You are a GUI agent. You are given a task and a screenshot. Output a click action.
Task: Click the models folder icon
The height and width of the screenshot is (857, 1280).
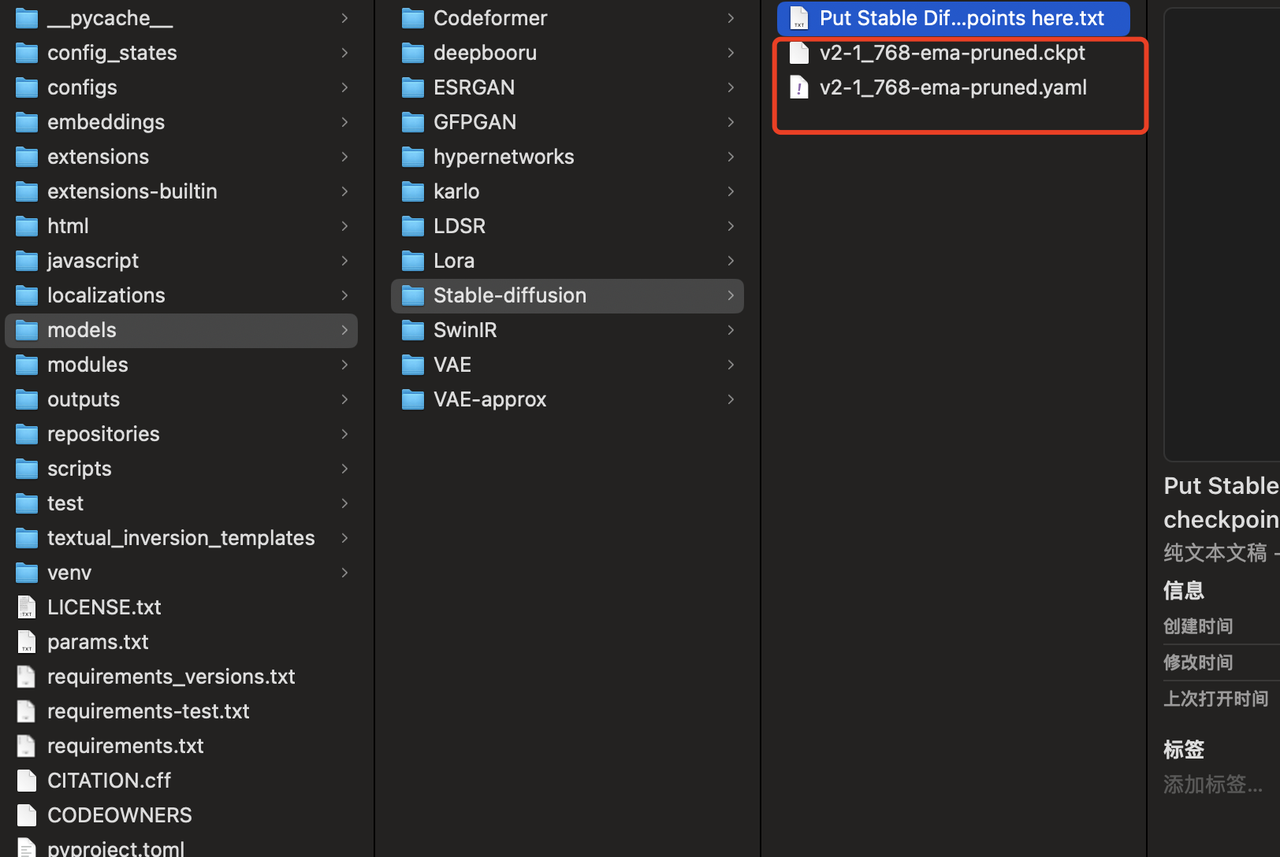pyautogui.click(x=27, y=330)
